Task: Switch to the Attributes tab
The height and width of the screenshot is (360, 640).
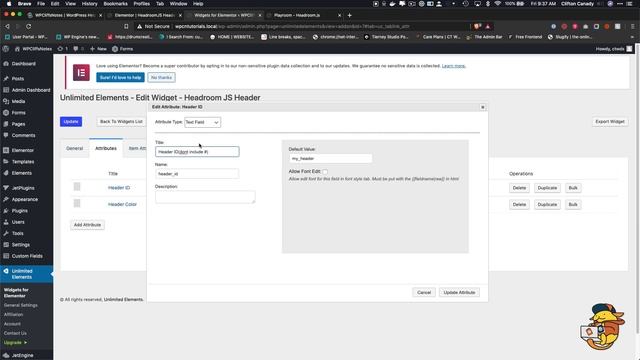Action: coord(106,148)
